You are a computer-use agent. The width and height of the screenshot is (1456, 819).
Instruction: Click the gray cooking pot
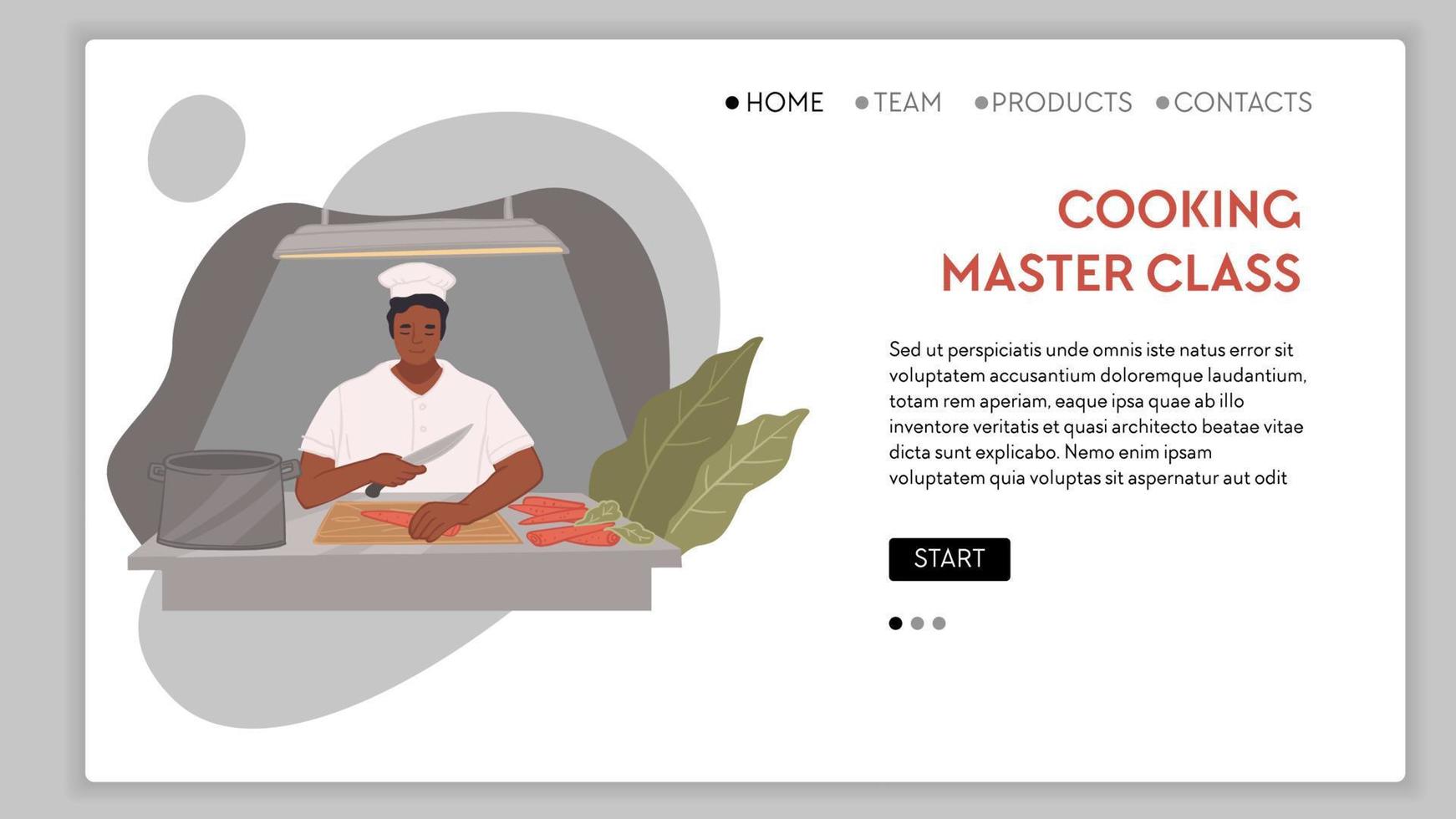(222, 500)
